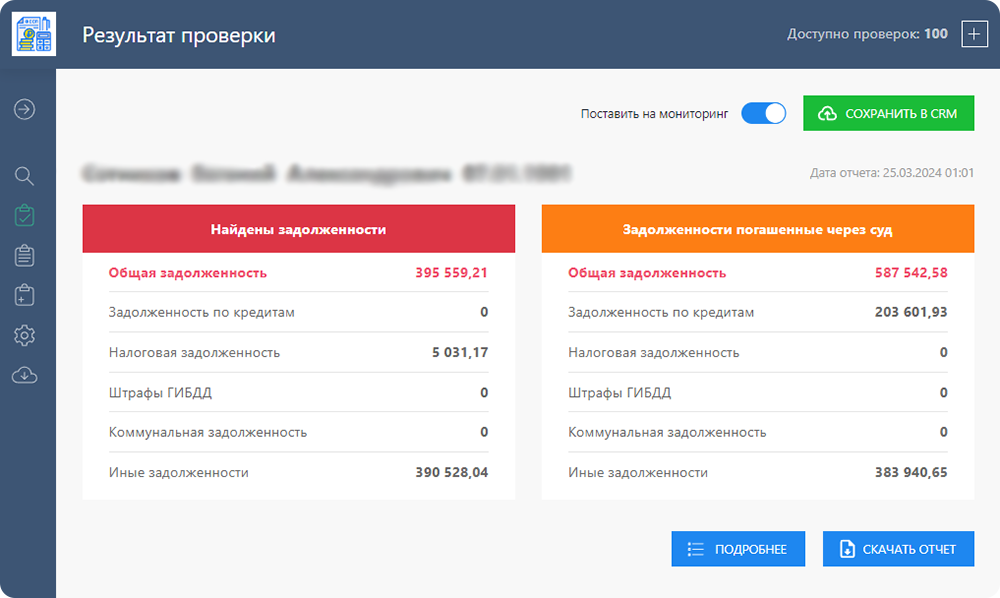Click the cloud download sidebar icon

click(25, 375)
